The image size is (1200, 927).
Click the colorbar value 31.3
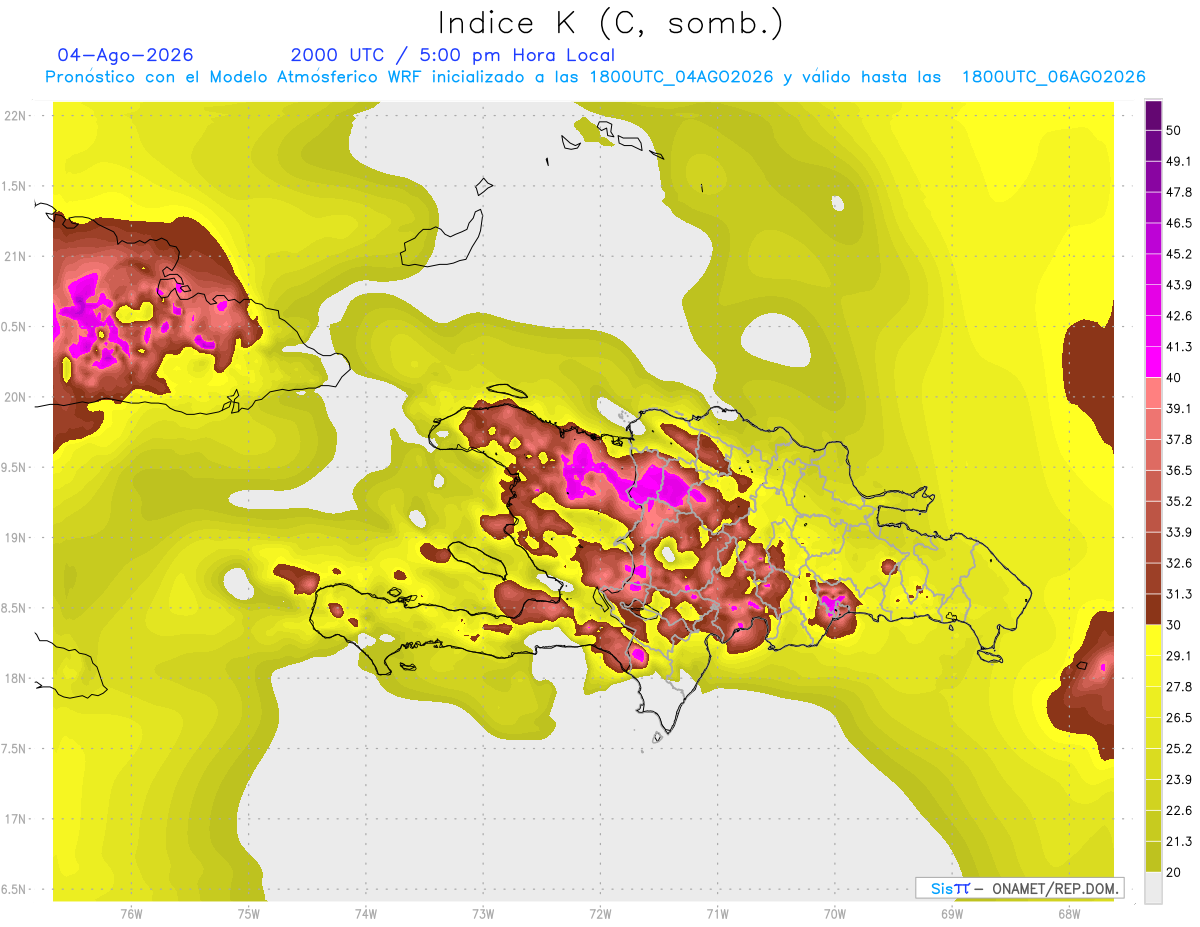click(1179, 595)
